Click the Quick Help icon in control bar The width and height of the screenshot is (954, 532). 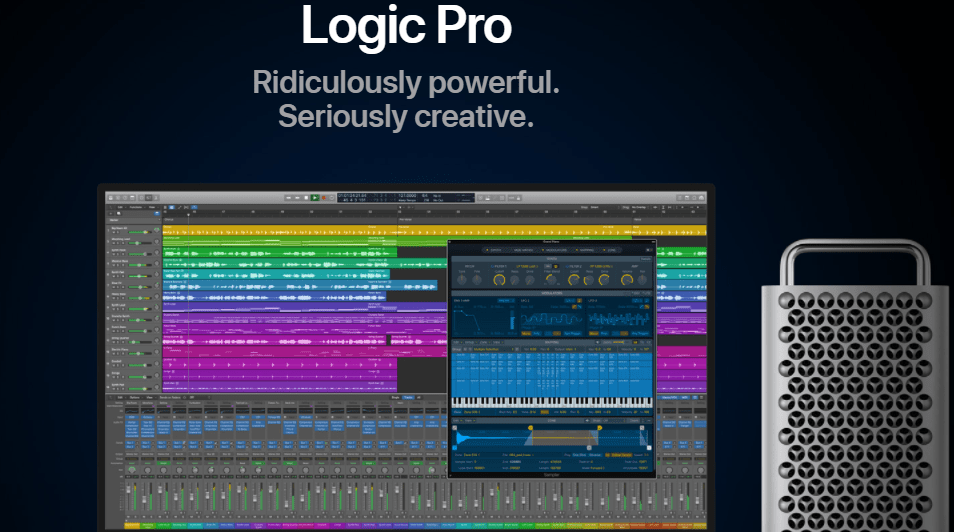(125, 198)
